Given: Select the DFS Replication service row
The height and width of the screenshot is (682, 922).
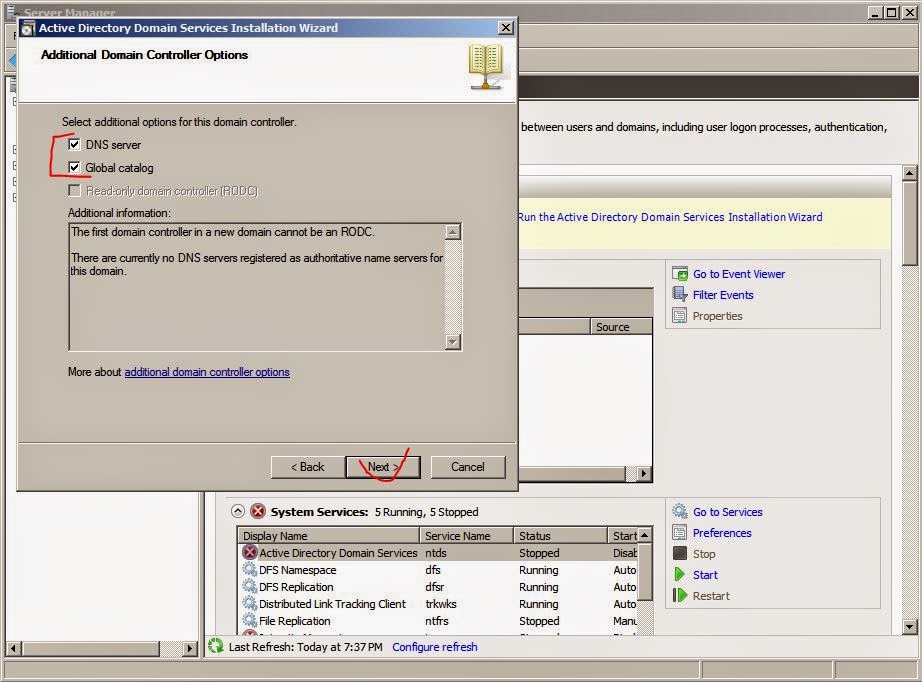Looking at the screenshot, I should 439,587.
